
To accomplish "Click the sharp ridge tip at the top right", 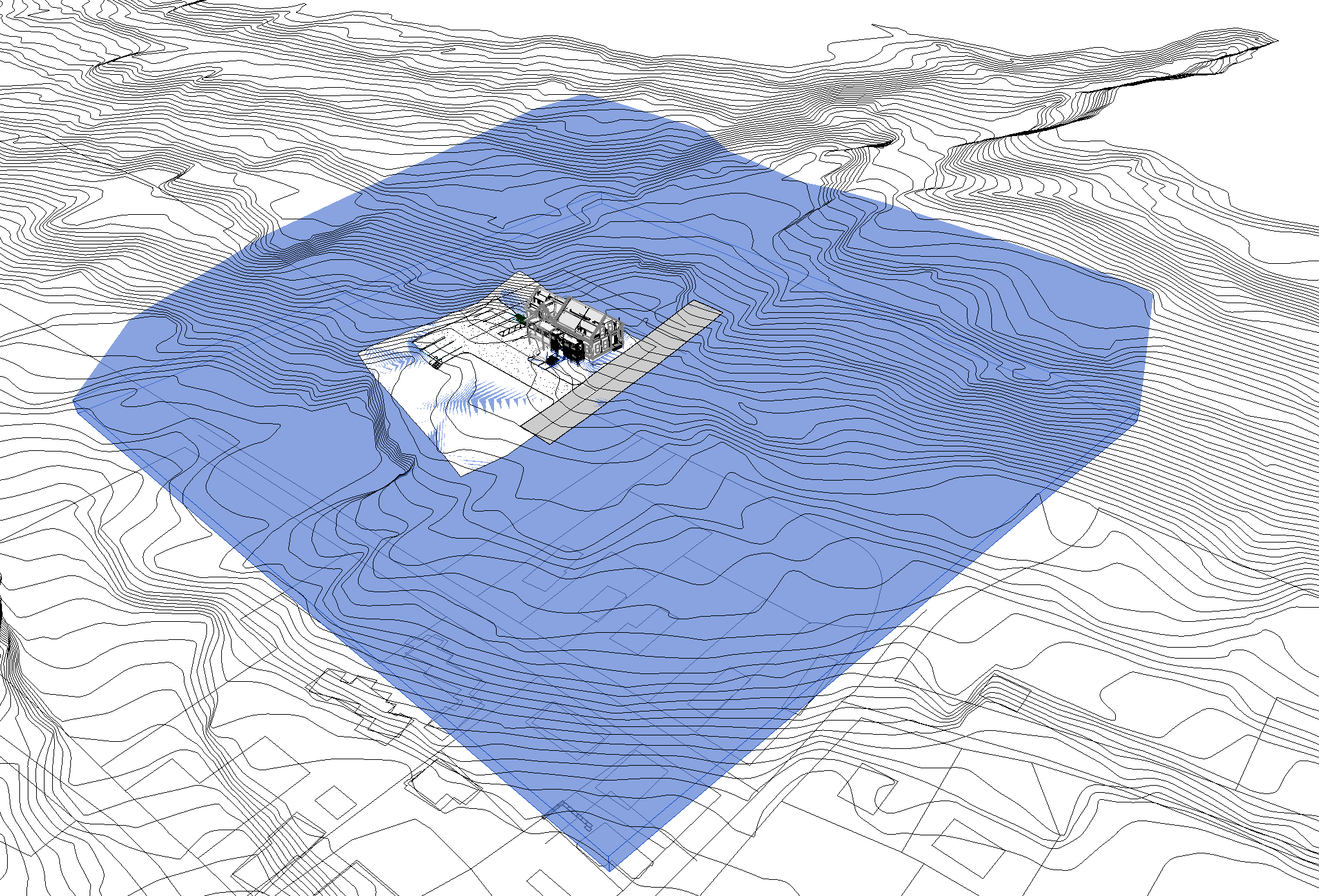I will click(x=1276, y=41).
